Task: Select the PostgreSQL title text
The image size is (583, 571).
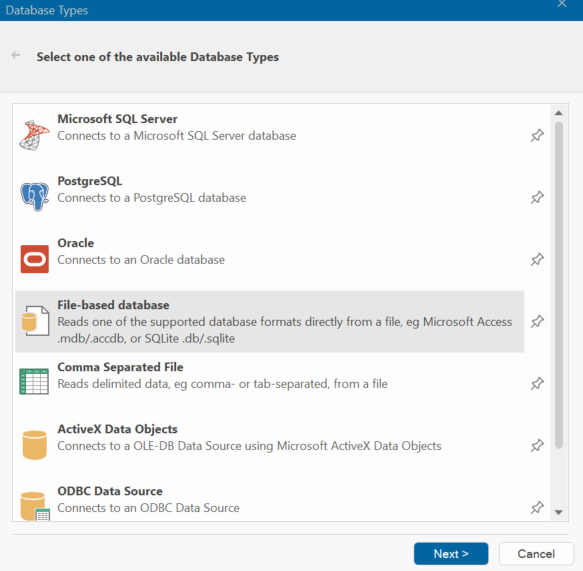Action: click(90, 181)
